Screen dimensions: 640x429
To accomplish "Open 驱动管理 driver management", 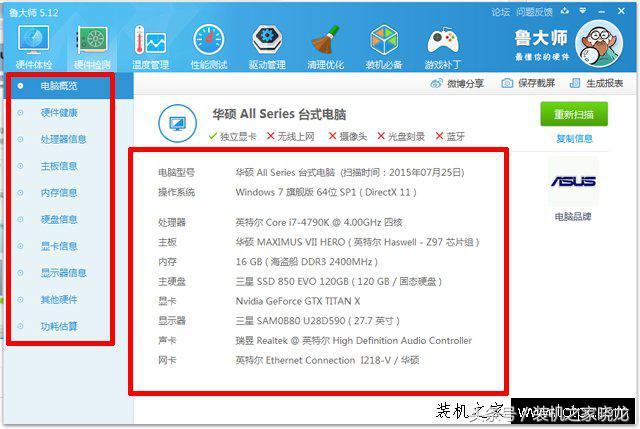I will 267,46.
